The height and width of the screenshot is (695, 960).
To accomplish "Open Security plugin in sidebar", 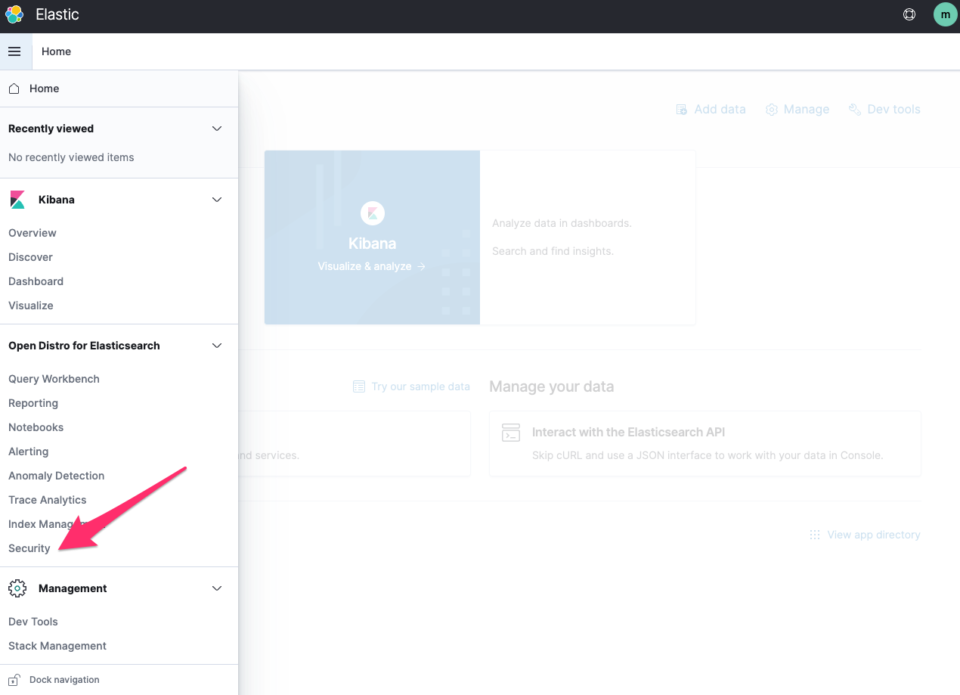I will pos(29,548).
